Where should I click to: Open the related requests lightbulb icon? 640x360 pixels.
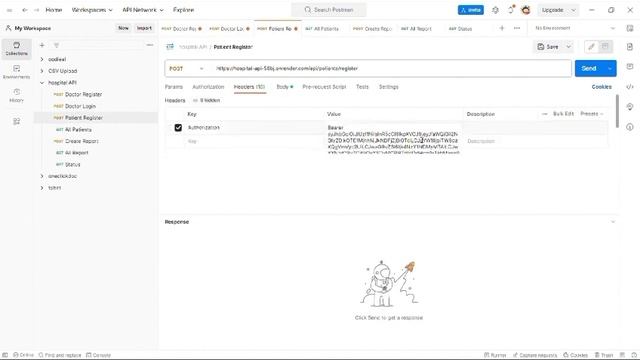630,107
